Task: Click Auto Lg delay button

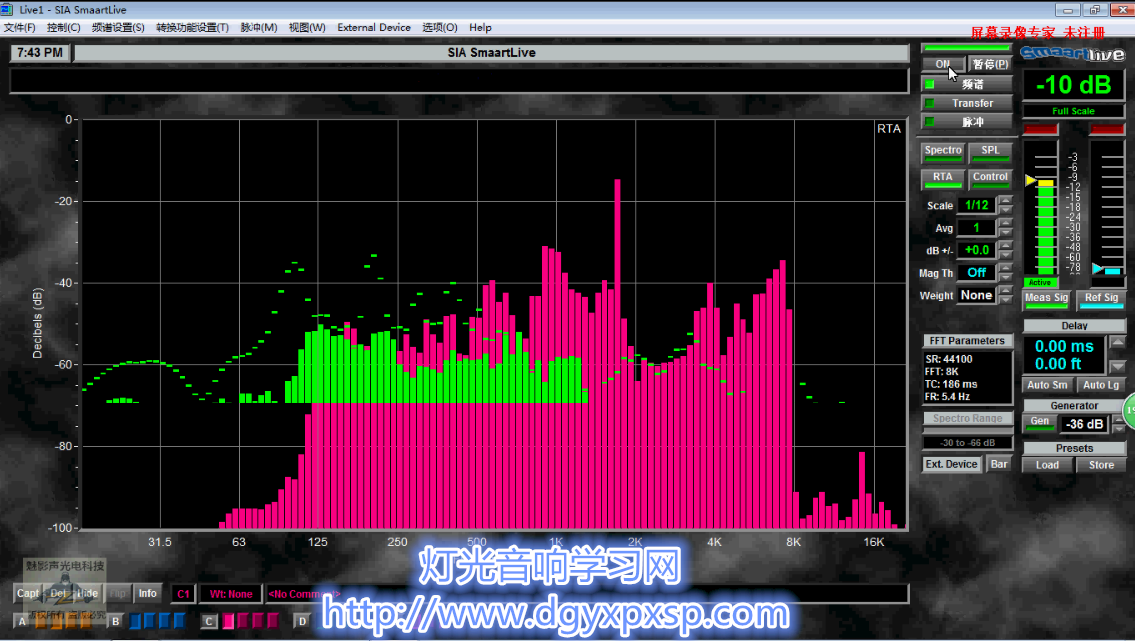Action: click(1101, 385)
